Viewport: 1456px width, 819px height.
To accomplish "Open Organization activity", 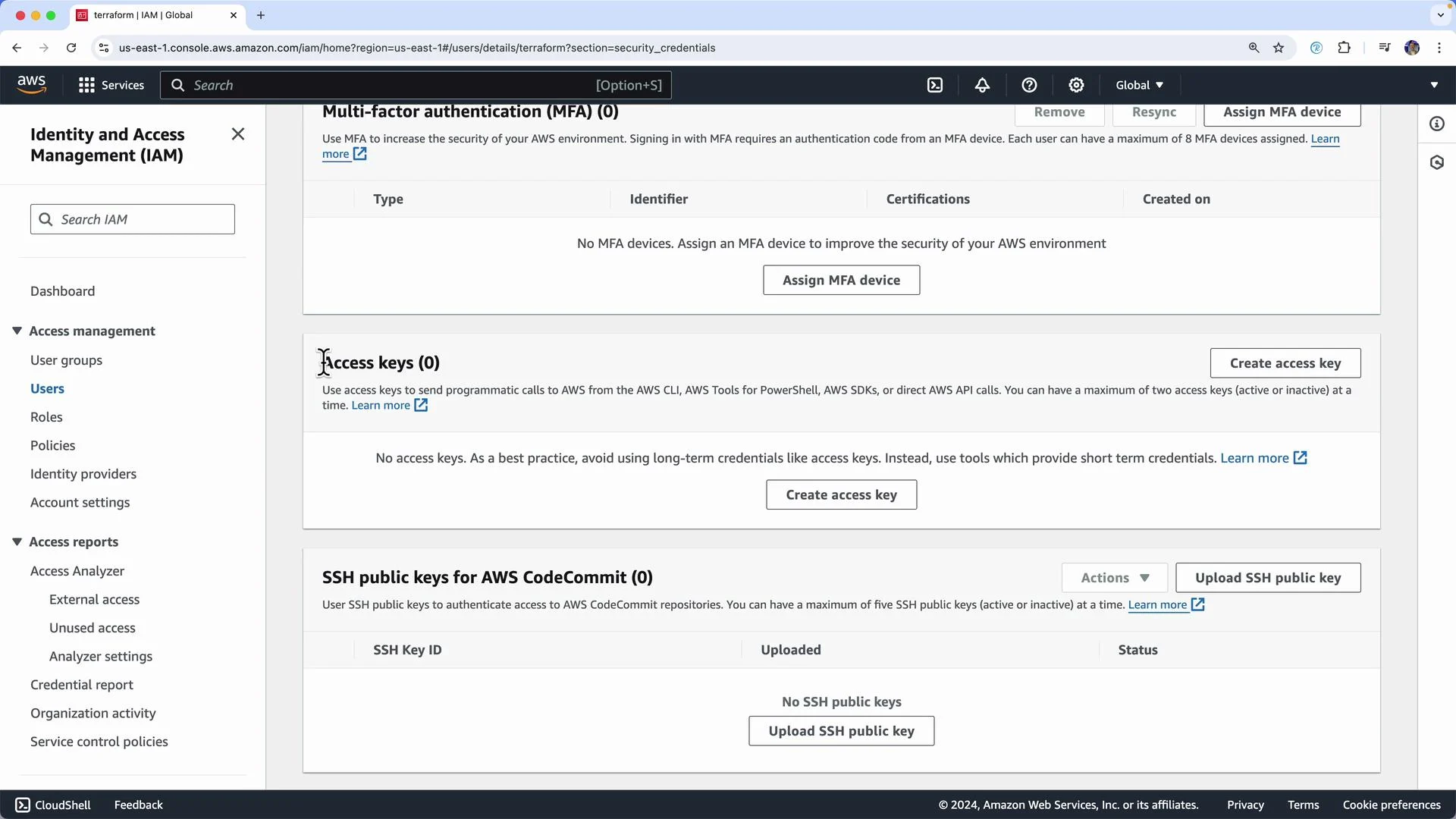I will click(93, 713).
